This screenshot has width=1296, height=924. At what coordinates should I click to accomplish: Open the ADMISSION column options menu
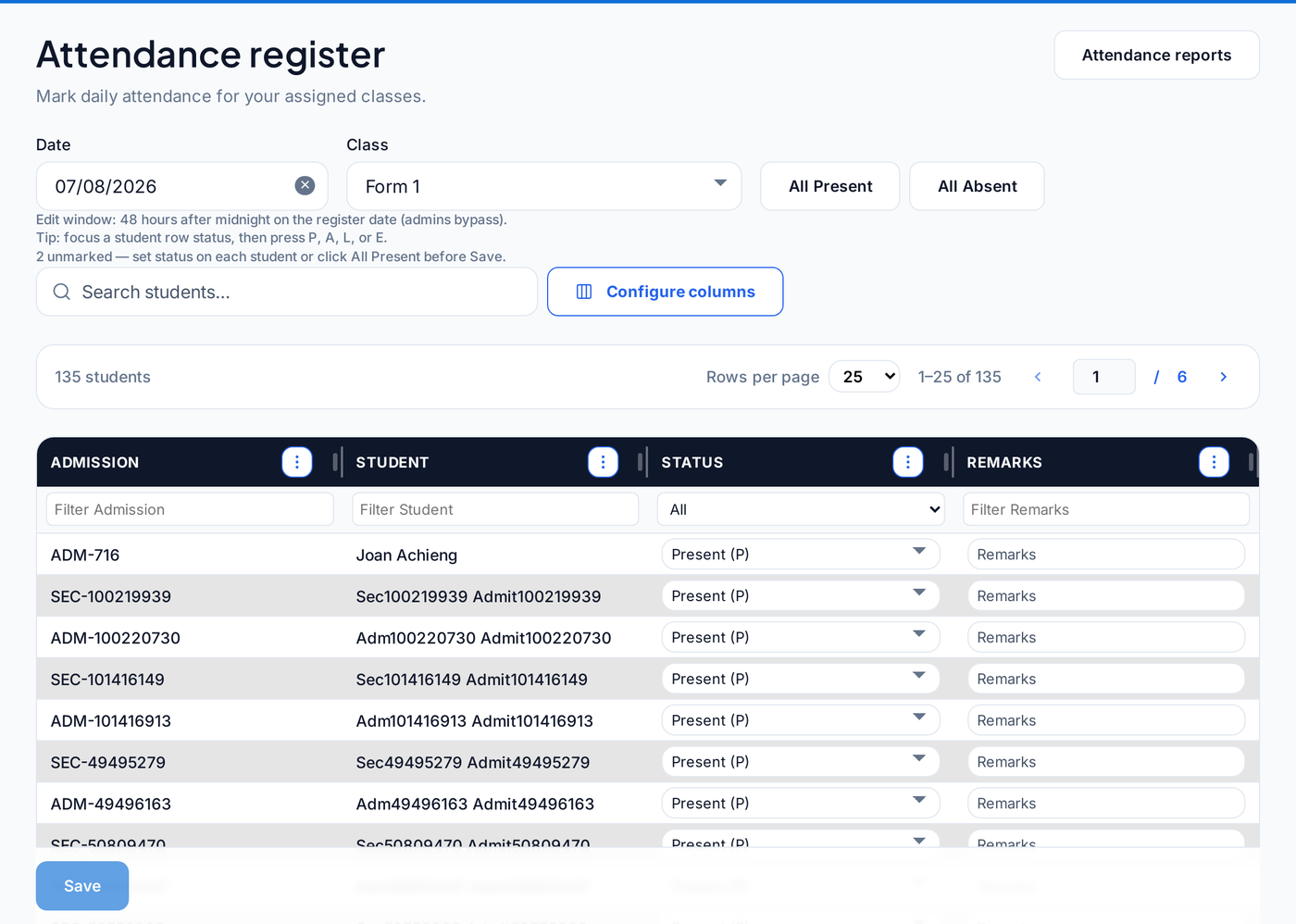coord(297,462)
